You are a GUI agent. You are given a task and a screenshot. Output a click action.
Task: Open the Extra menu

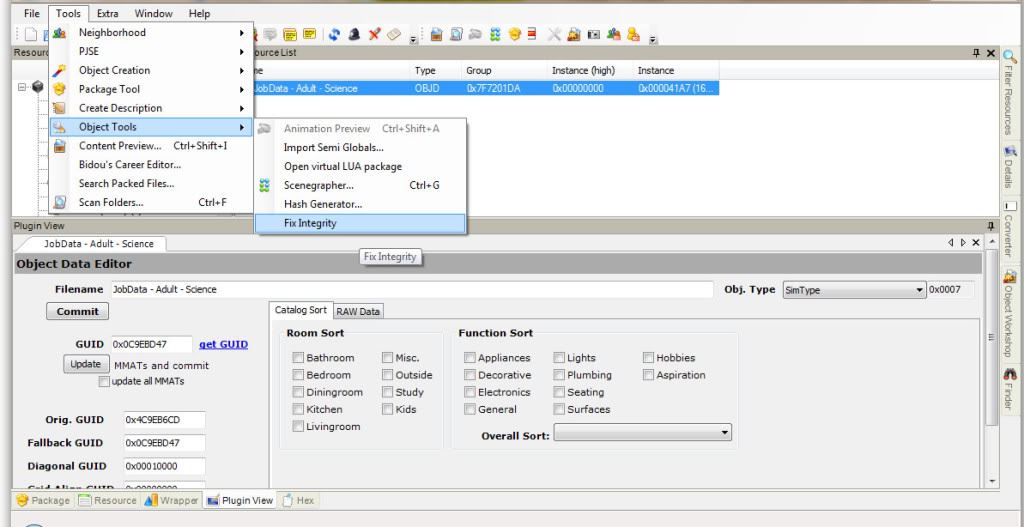107,14
